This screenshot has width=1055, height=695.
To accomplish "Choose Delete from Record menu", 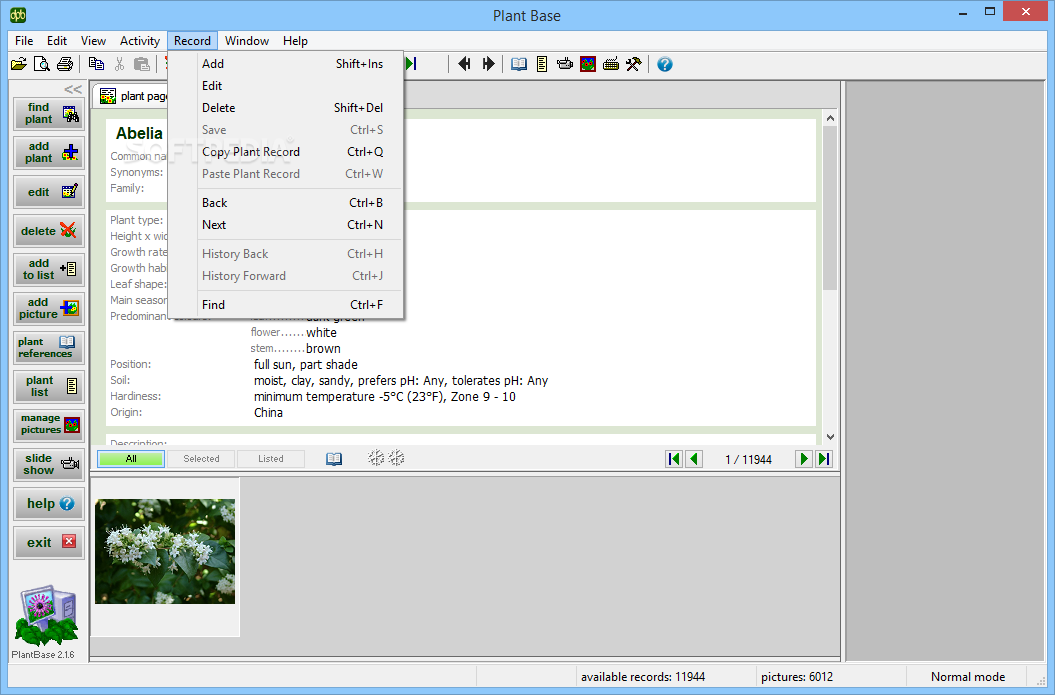I will [286, 108].
